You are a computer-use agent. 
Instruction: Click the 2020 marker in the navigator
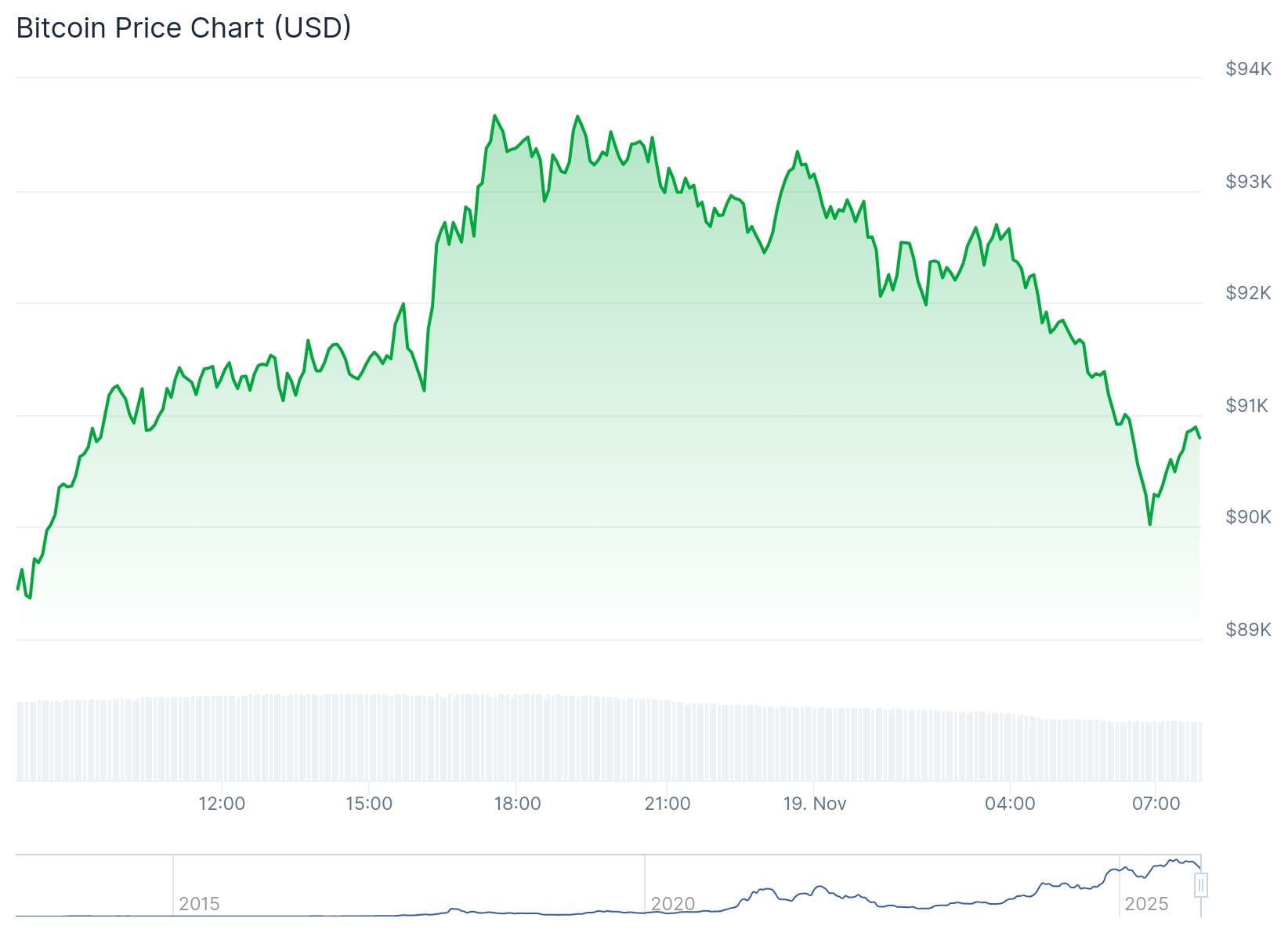click(672, 904)
